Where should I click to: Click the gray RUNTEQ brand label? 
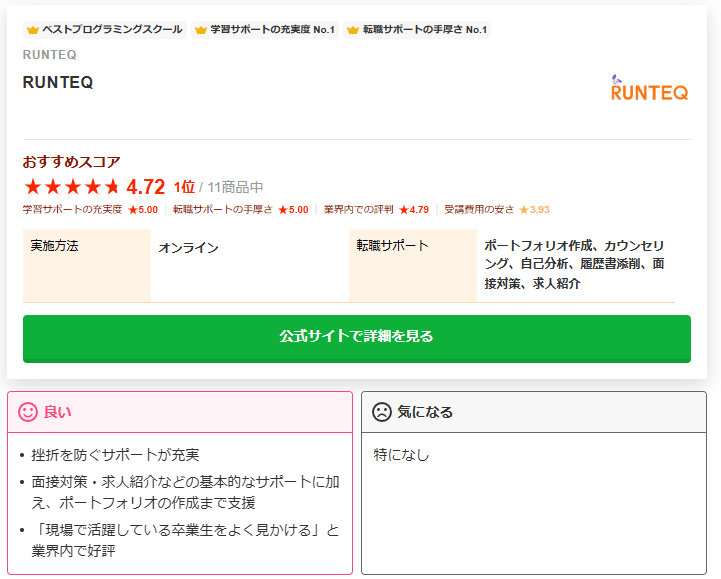coord(50,55)
